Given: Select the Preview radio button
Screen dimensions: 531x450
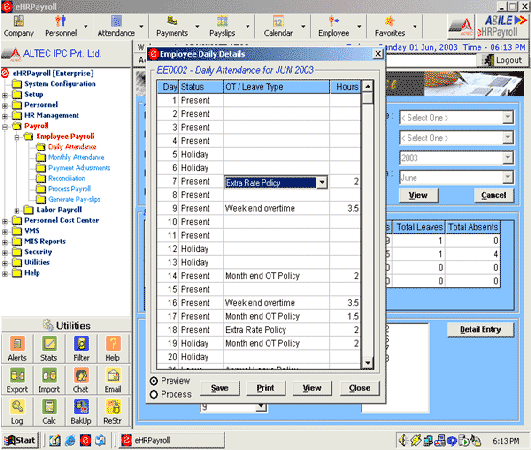Looking at the screenshot, I should click(154, 381).
